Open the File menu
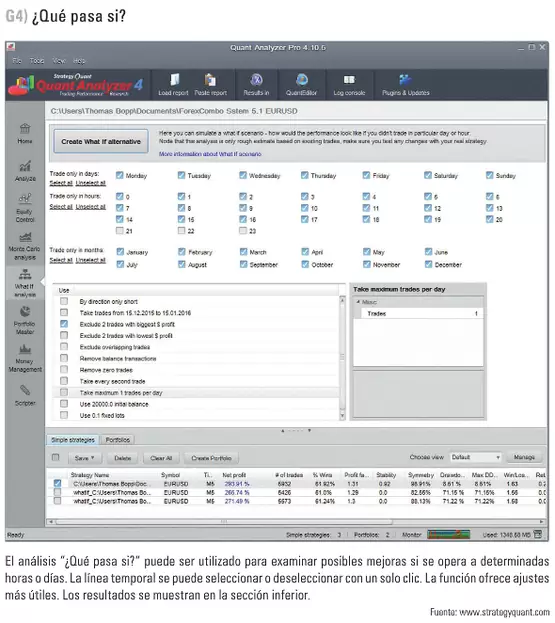This screenshot has width=555, height=623. 17,61
